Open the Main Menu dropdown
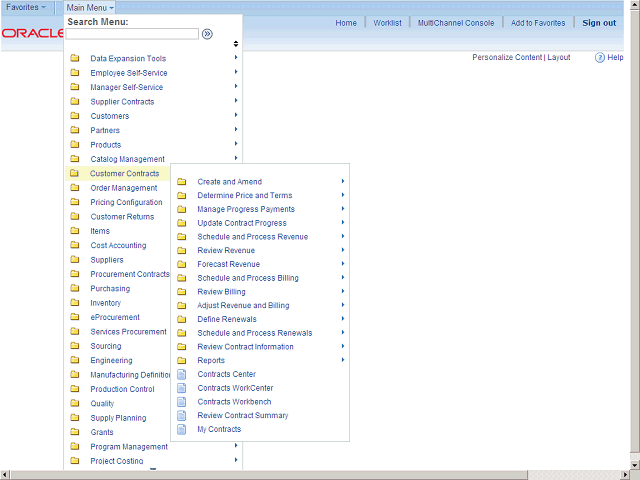This screenshot has height=480, width=640. point(90,7)
